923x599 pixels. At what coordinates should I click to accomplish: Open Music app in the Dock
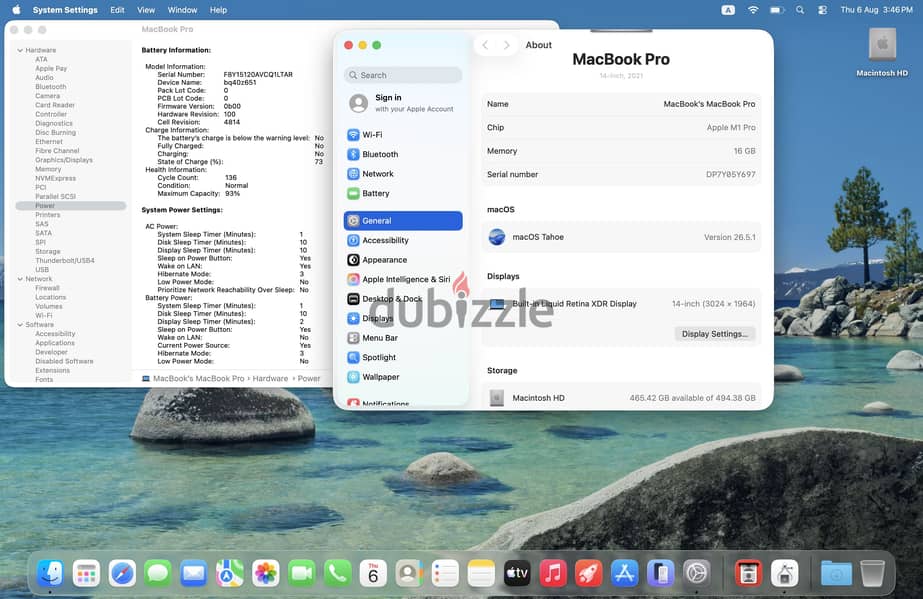(553, 573)
